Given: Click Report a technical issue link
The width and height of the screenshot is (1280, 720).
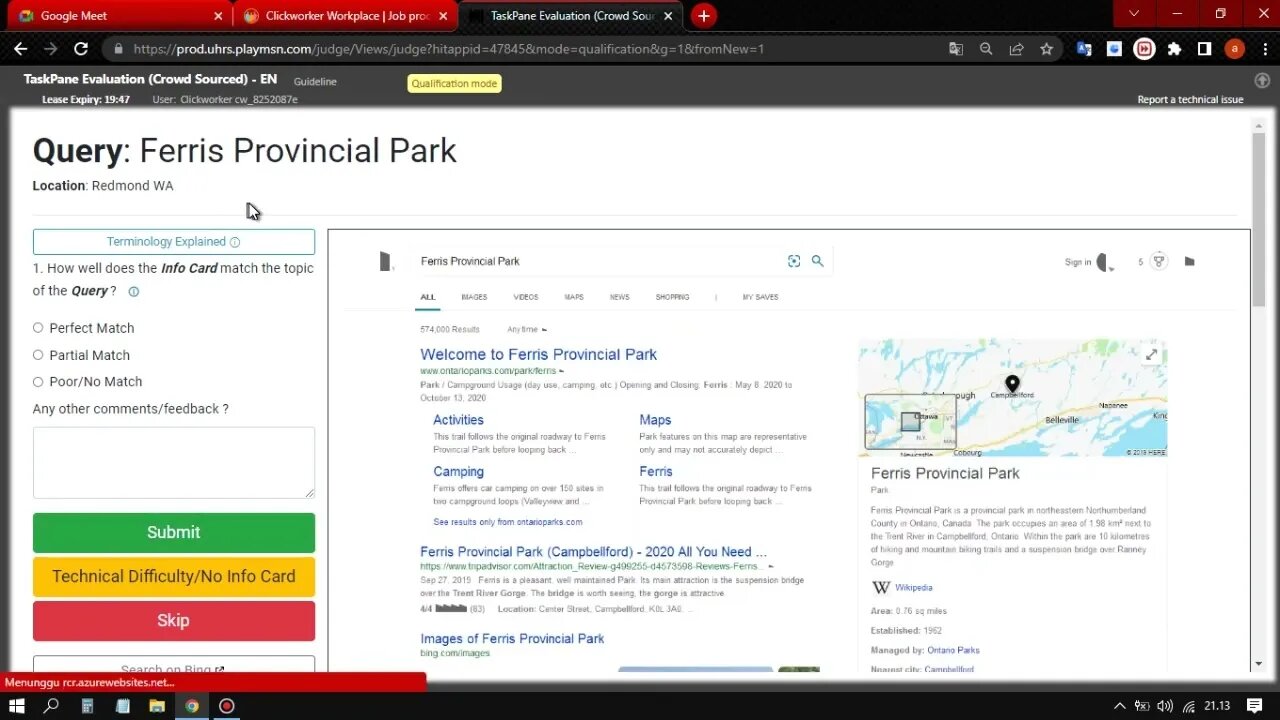Looking at the screenshot, I should coord(1190,100).
